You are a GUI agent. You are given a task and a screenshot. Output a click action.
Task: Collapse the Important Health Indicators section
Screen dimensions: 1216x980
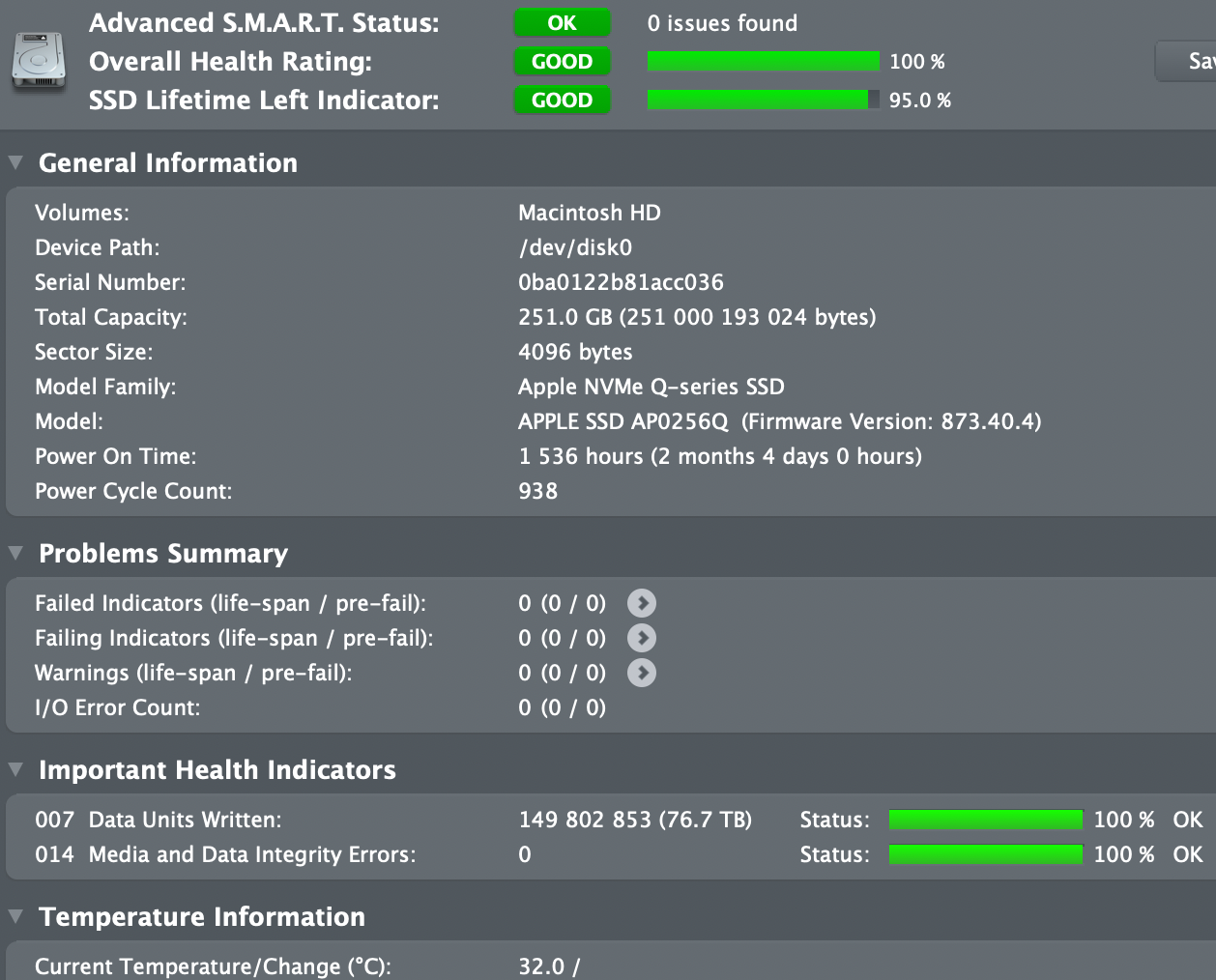(x=15, y=769)
